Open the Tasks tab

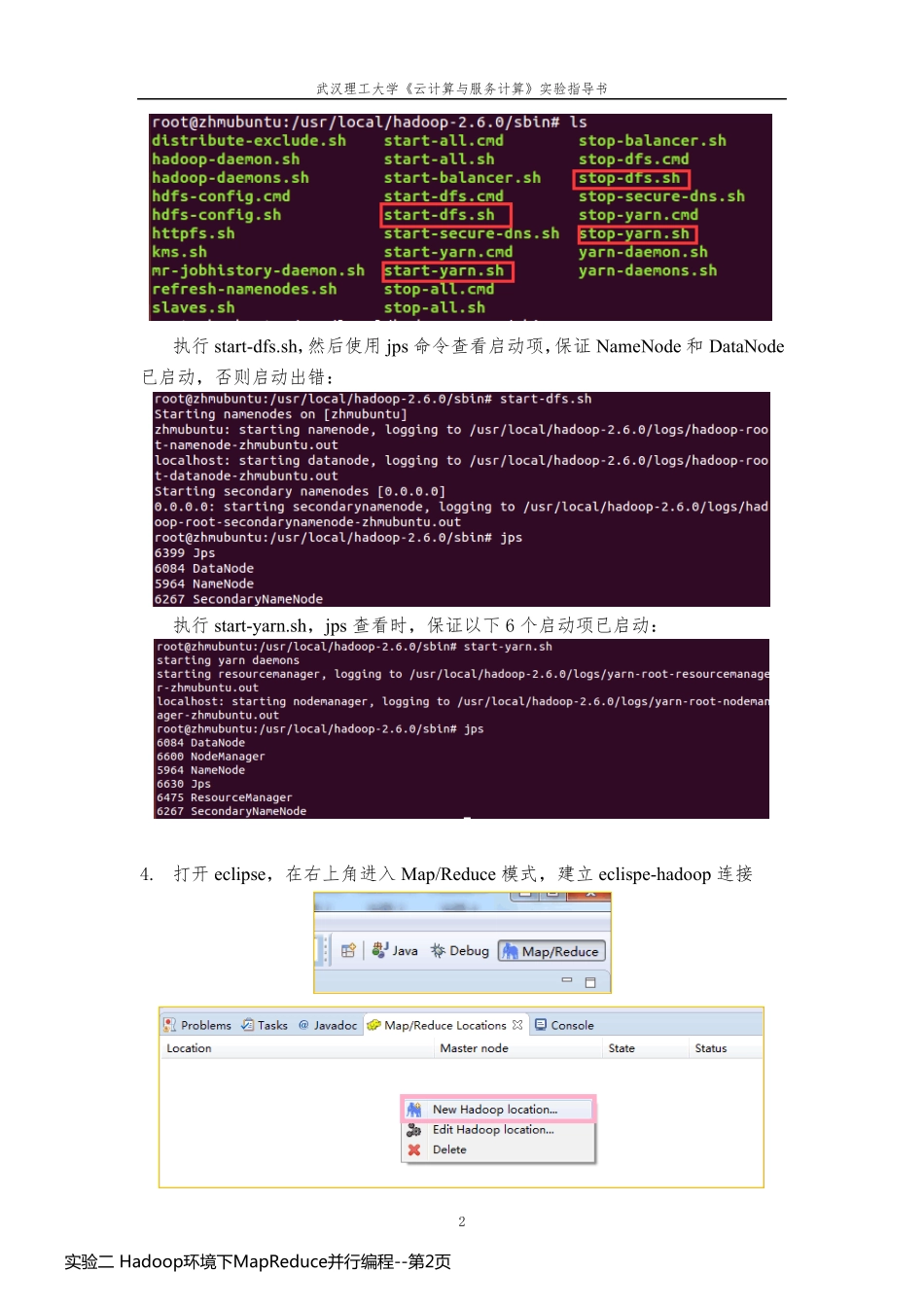265,1025
